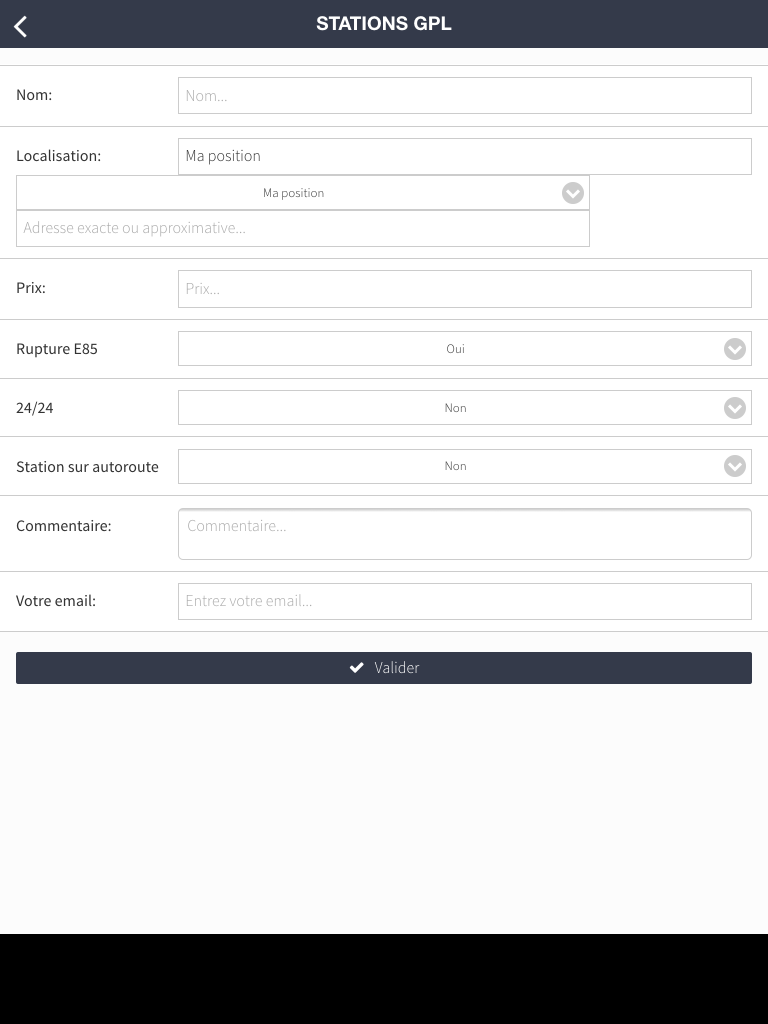Image resolution: width=768 pixels, height=1024 pixels.
Task: Focus the Prix input field
Action: tap(465, 289)
